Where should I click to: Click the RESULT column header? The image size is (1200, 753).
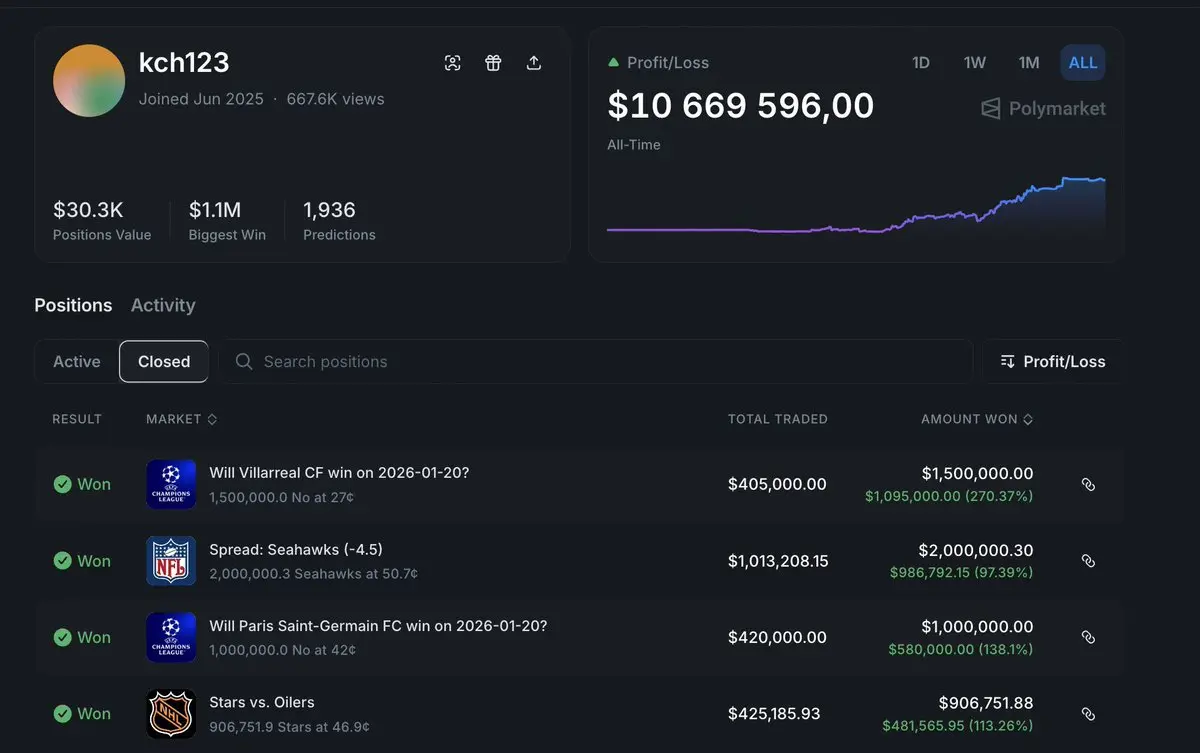click(77, 419)
